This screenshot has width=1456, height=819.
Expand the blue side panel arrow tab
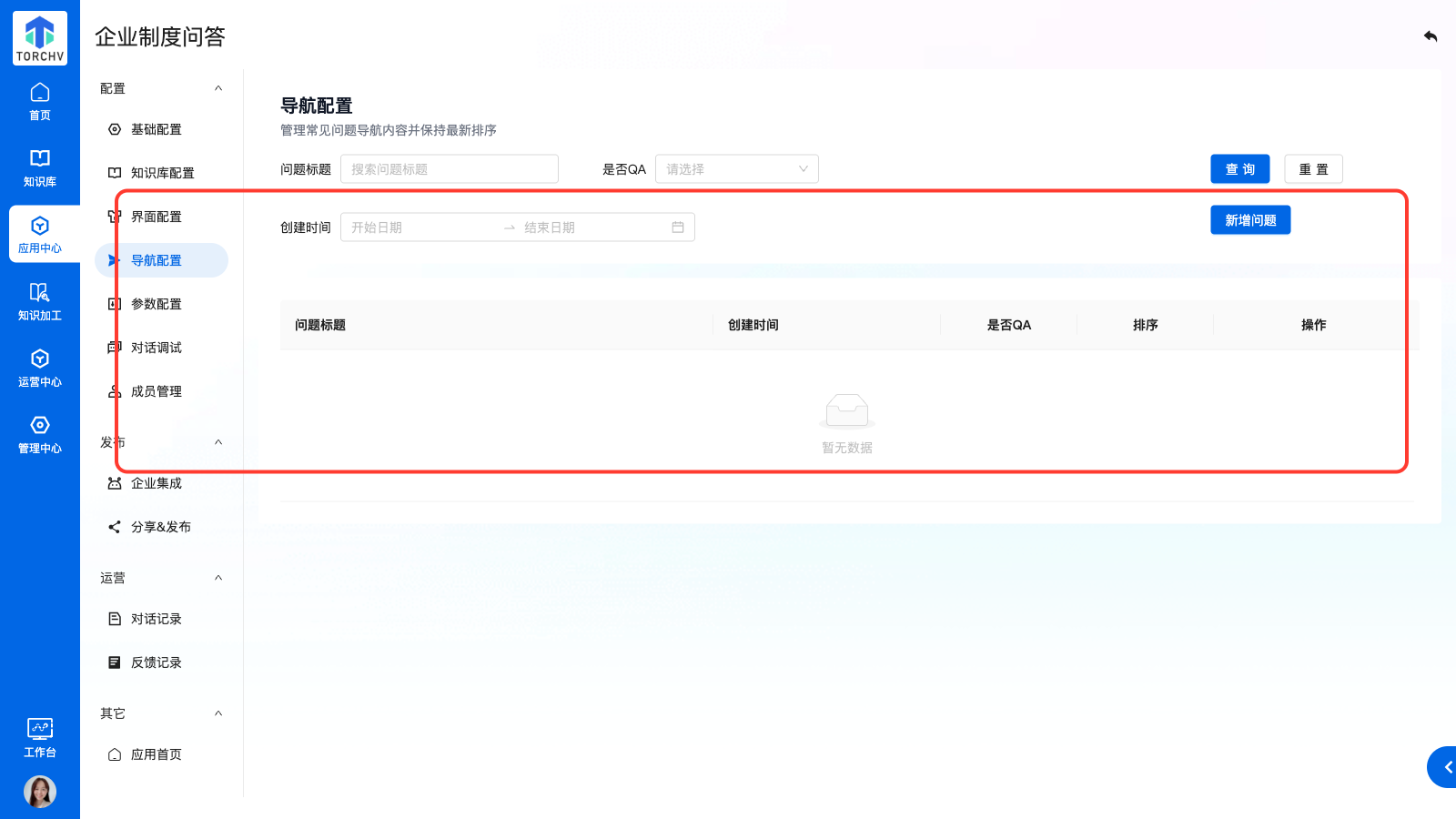point(1444,767)
